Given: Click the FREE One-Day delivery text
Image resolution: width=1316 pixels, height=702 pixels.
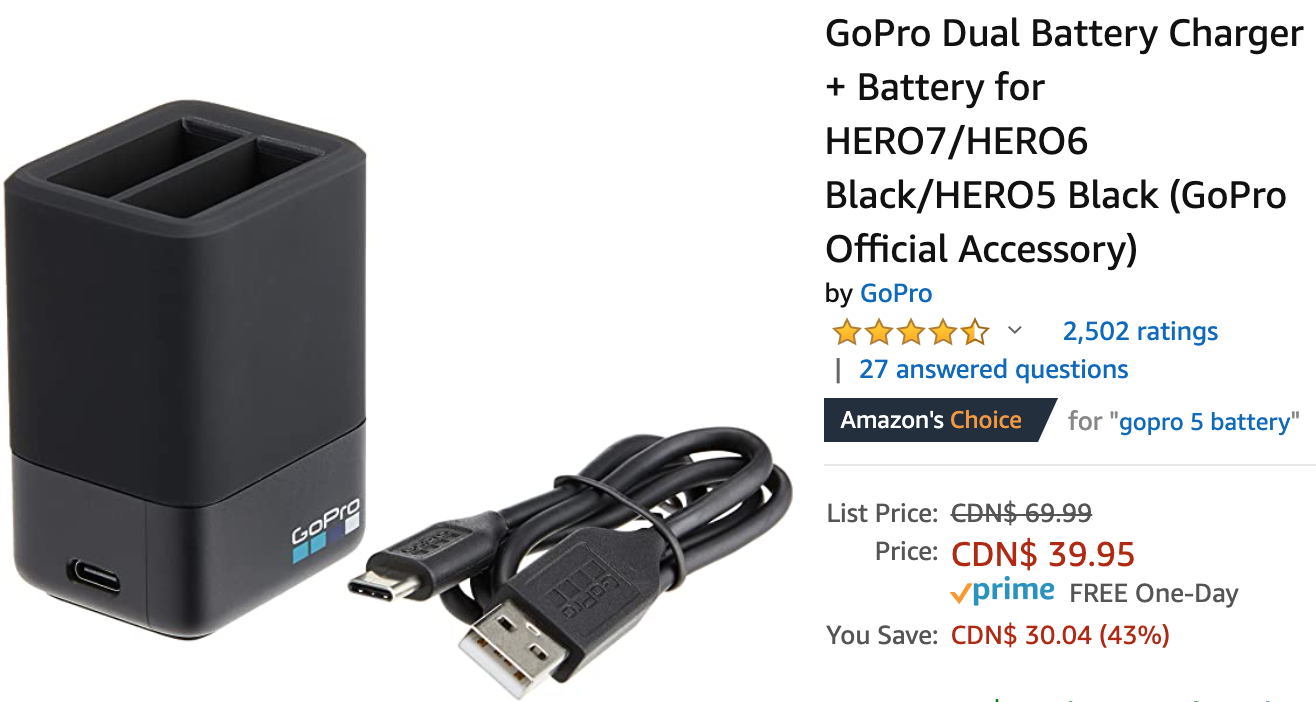Looking at the screenshot, I should (1154, 593).
